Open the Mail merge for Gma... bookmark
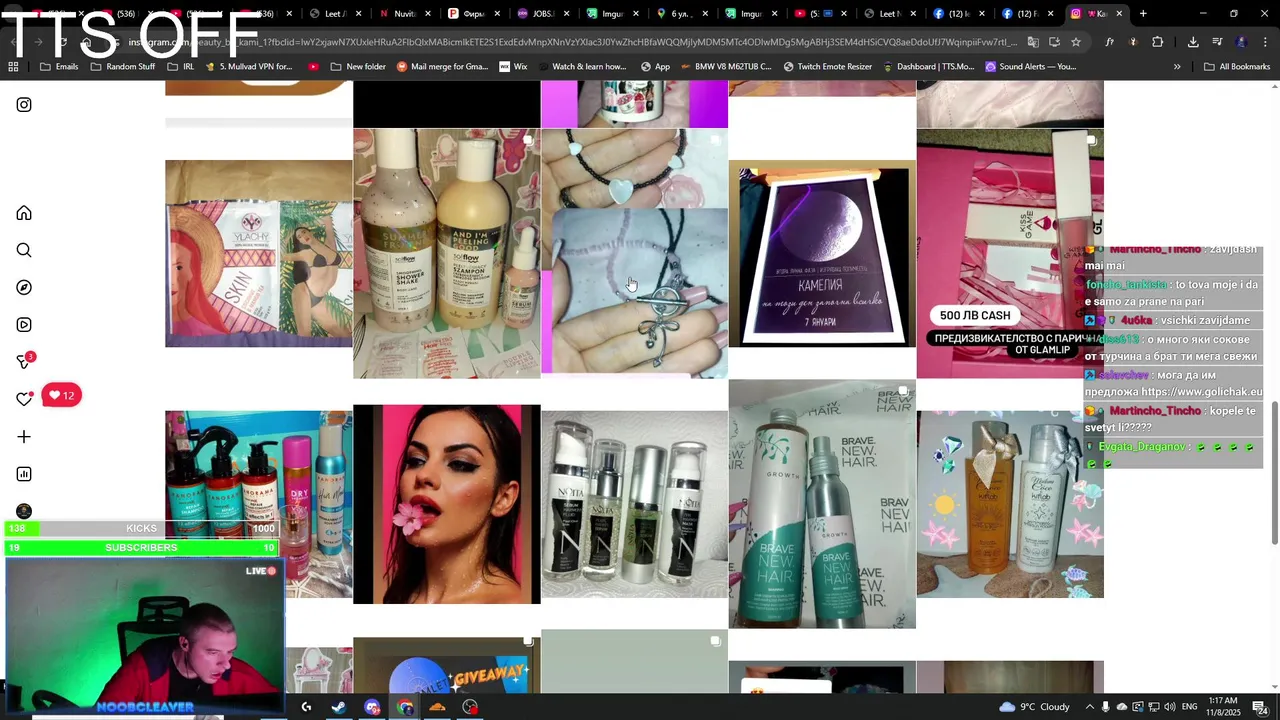The height and width of the screenshot is (720, 1280). click(442, 66)
